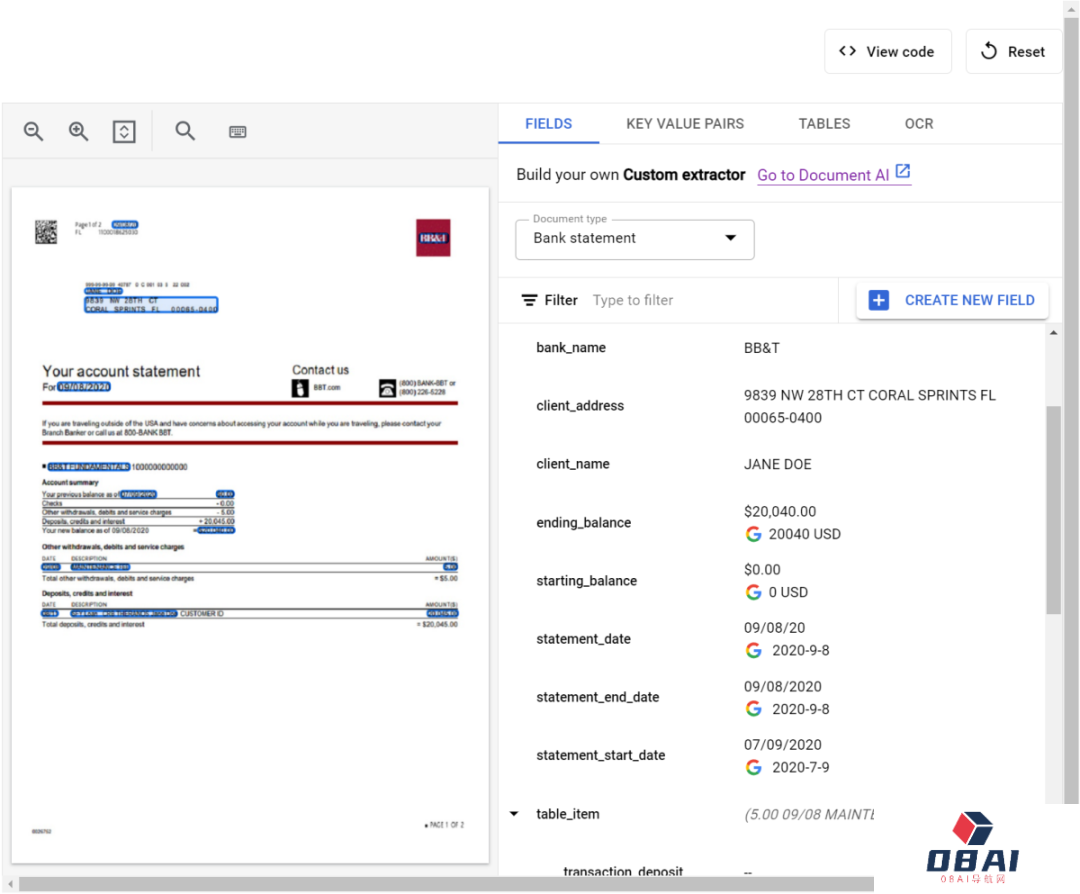Screen dimensions: 1080x894
Task: Collapse the table_item row
Action: click(x=514, y=814)
